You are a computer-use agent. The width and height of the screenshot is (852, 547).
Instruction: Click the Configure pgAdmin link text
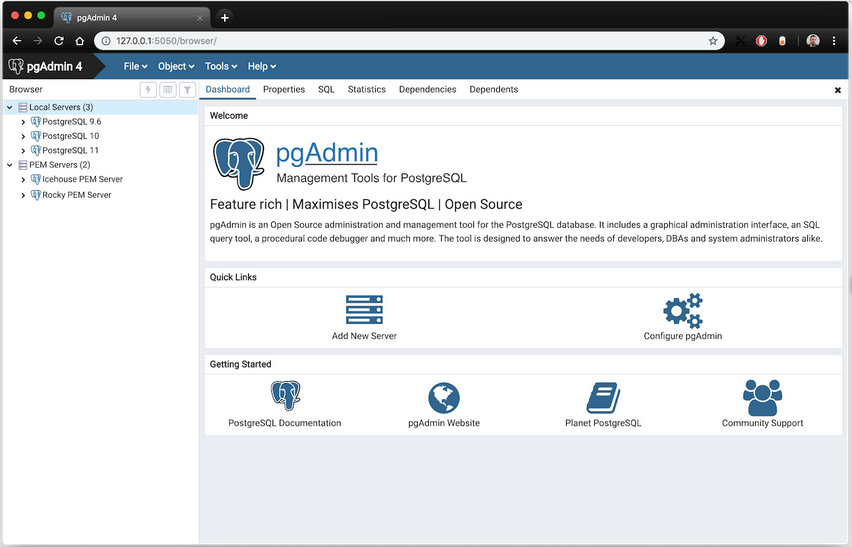coord(683,336)
